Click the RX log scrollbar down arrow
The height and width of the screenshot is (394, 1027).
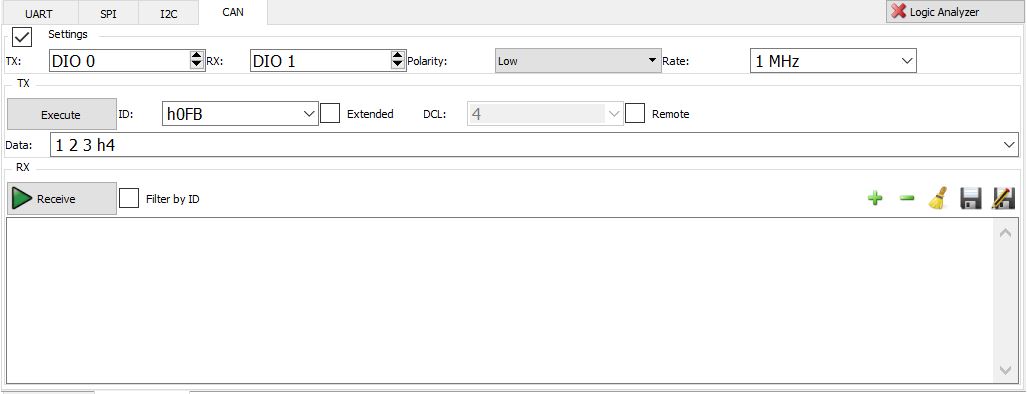click(1005, 370)
